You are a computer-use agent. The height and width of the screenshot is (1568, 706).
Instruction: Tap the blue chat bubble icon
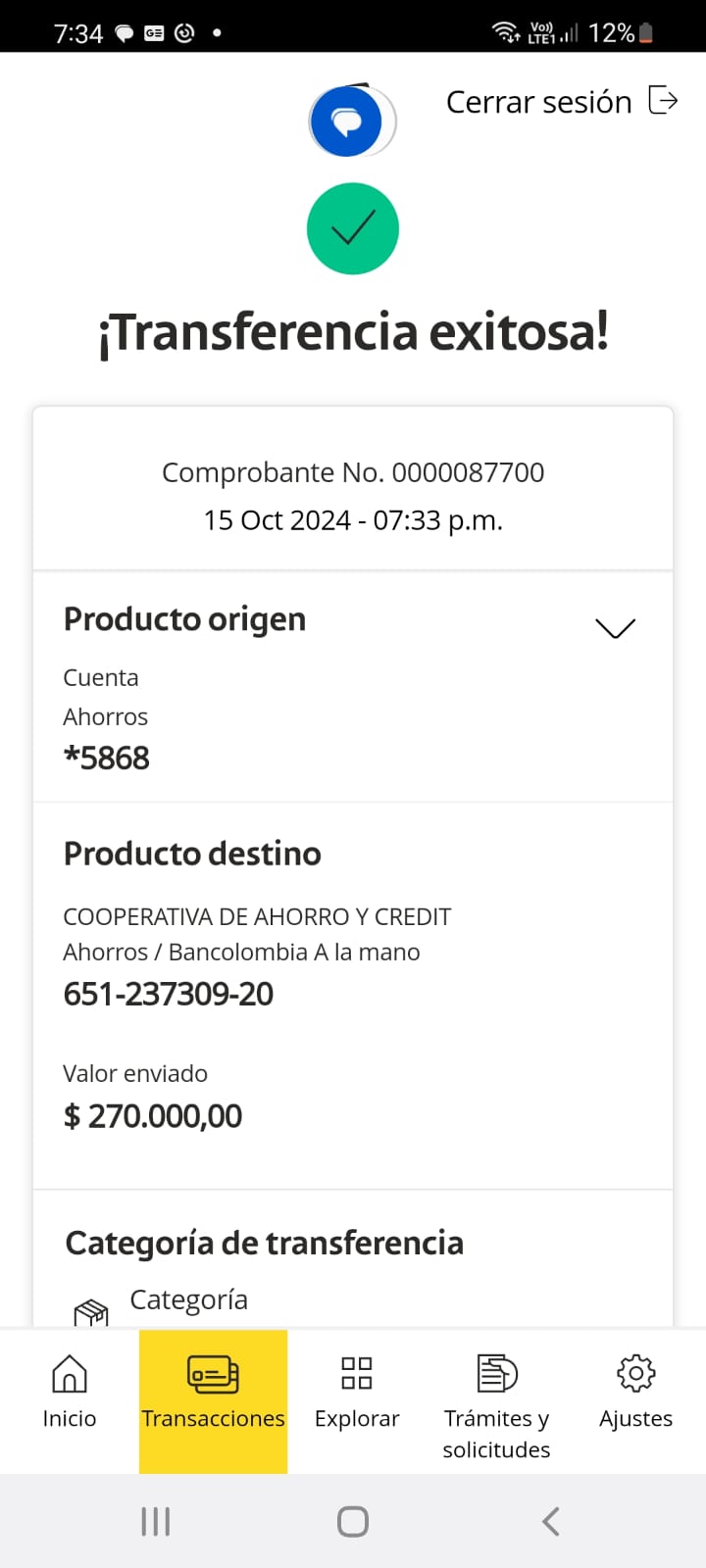346,122
